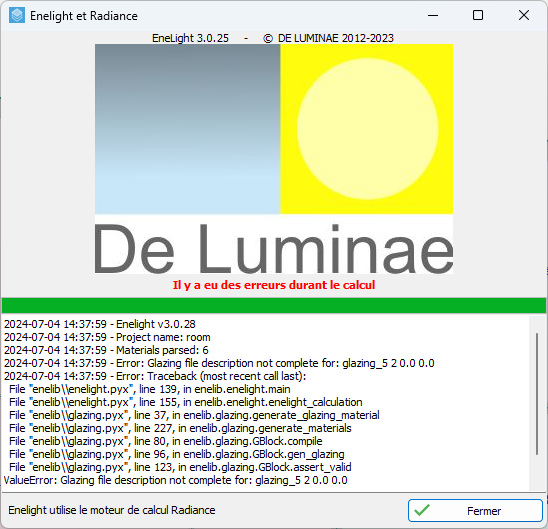
Task: Click the window title 'Enelight et Radiance'
Action: tap(84, 16)
